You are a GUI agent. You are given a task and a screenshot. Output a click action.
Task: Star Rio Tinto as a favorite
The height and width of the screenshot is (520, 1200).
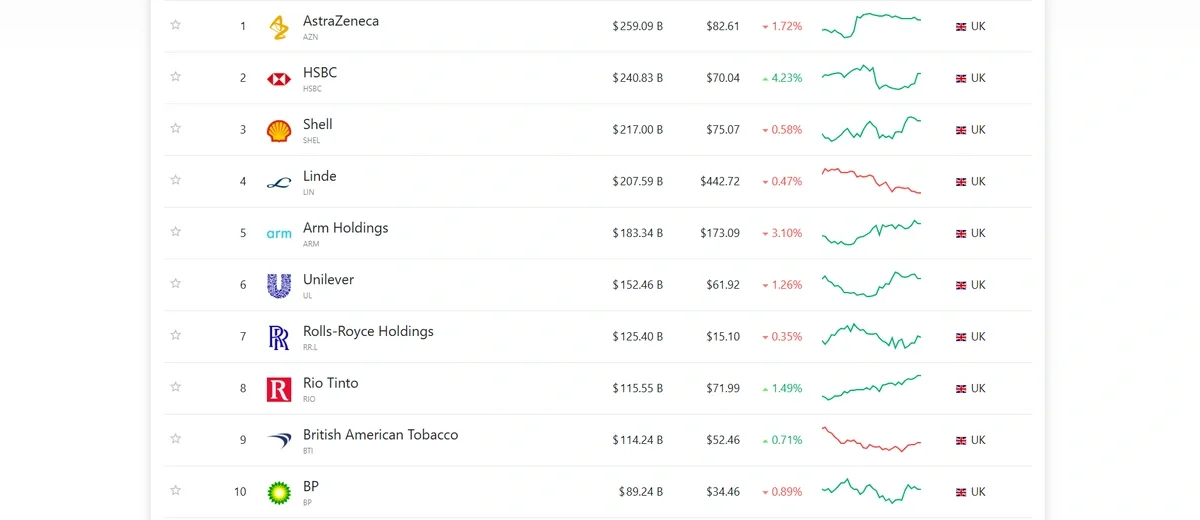click(176, 387)
